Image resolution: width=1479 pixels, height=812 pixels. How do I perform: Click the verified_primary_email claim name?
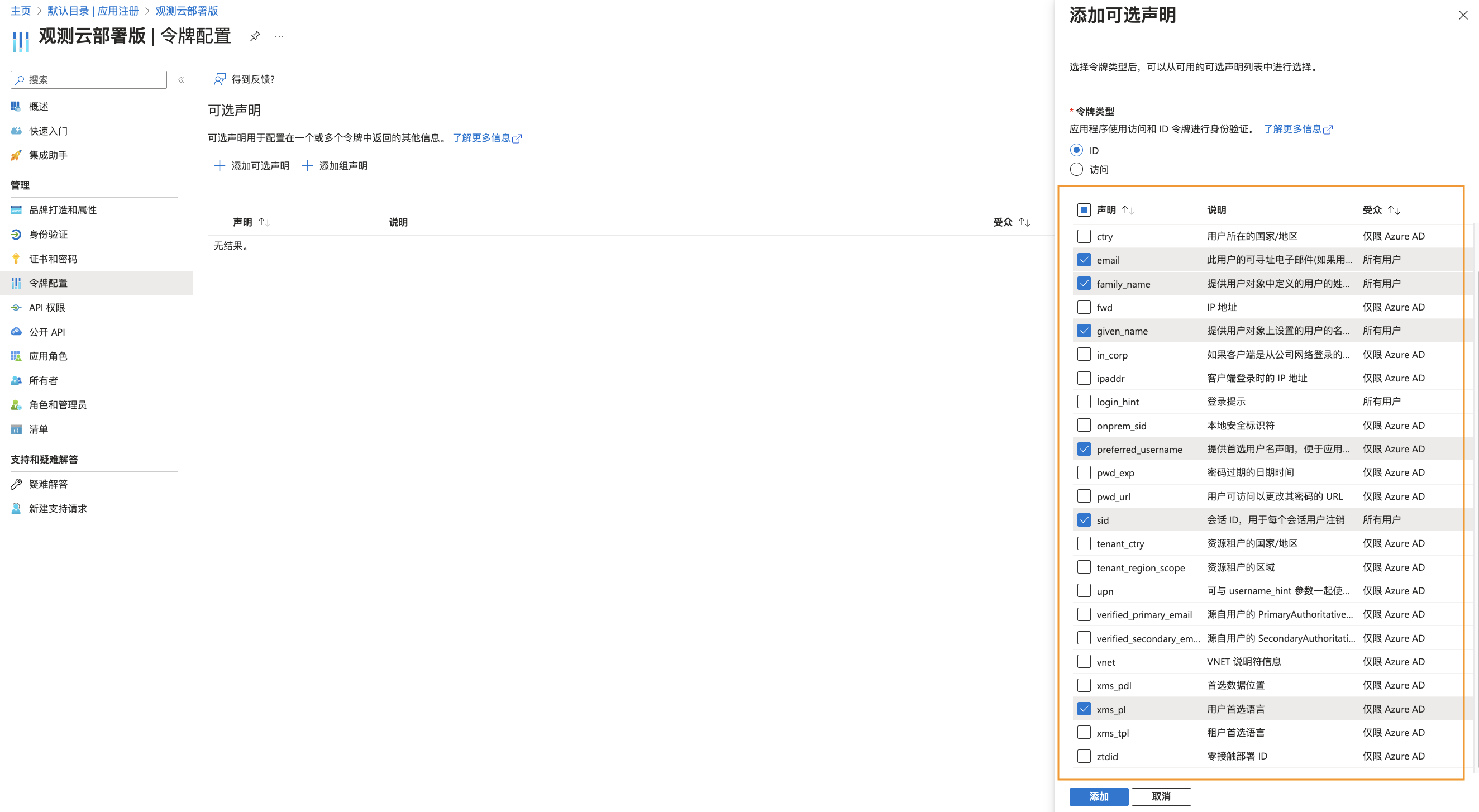(1144, 614)
